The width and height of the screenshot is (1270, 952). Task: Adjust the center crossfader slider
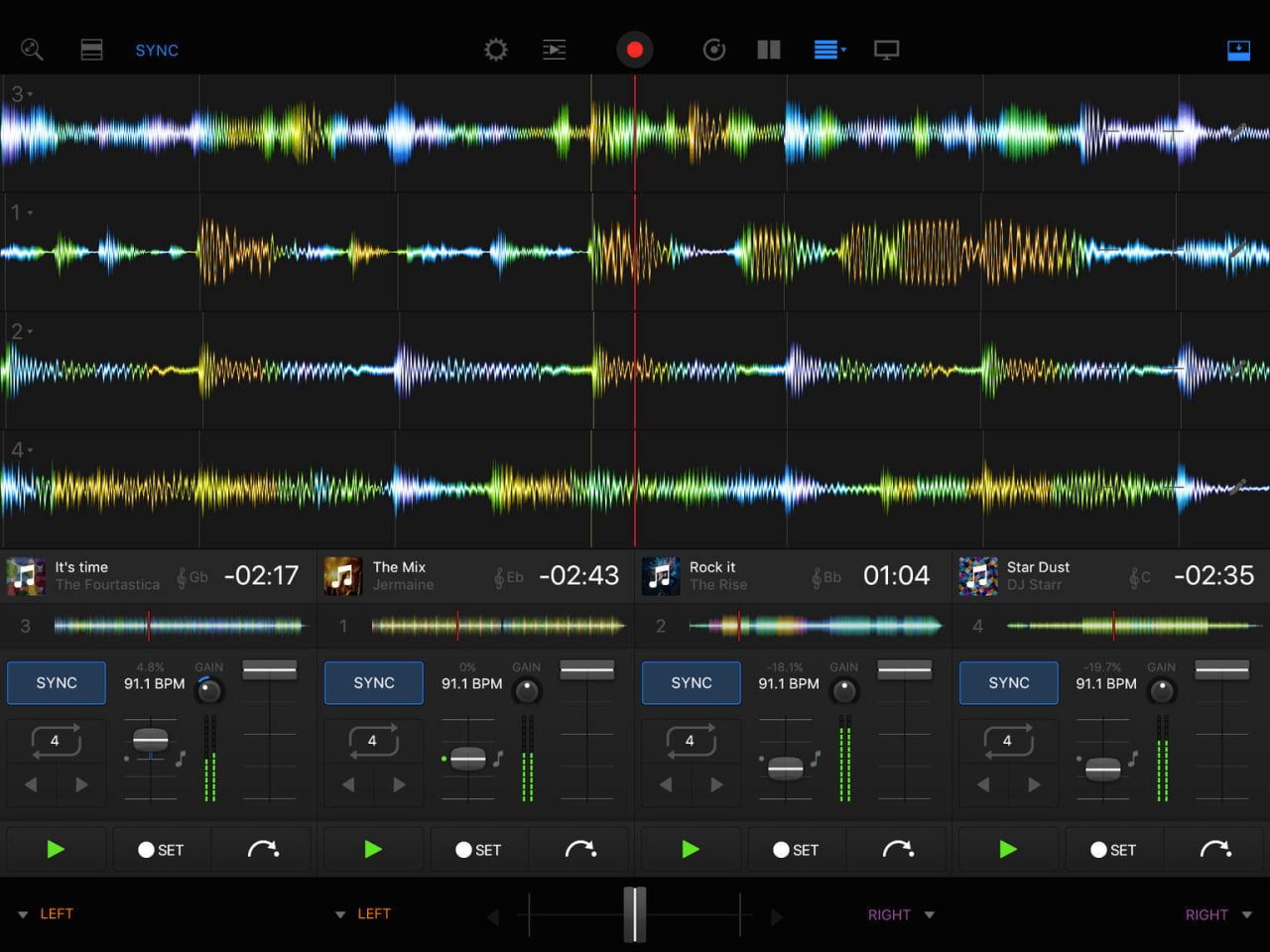click(x=635, y=914)
